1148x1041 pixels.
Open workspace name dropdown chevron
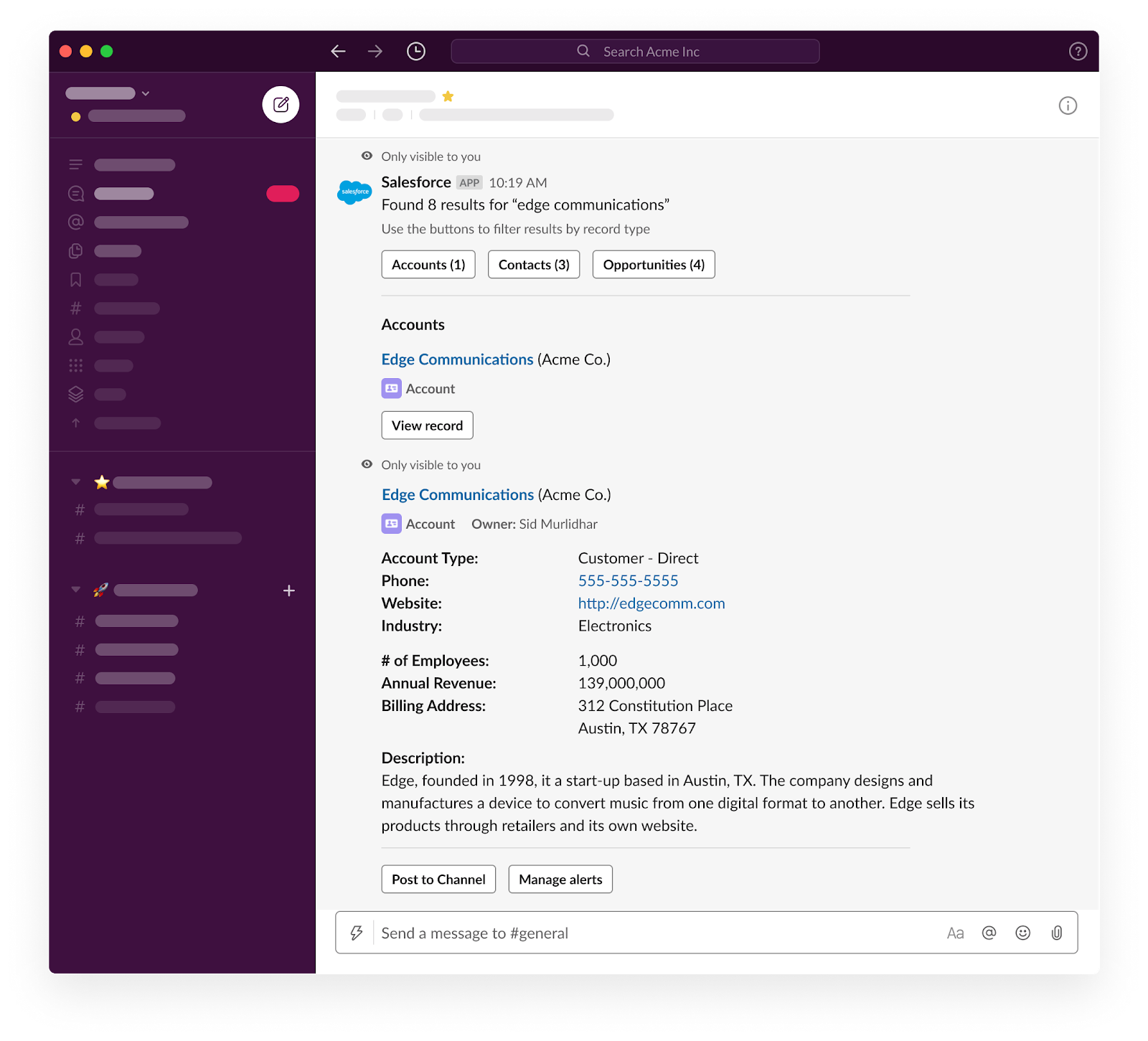[146, 93]
